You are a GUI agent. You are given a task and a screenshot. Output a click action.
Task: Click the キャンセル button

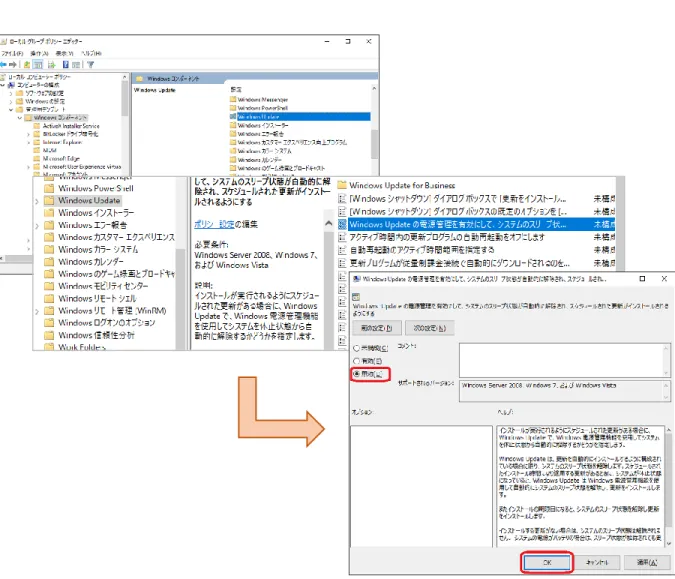point(597,562)
